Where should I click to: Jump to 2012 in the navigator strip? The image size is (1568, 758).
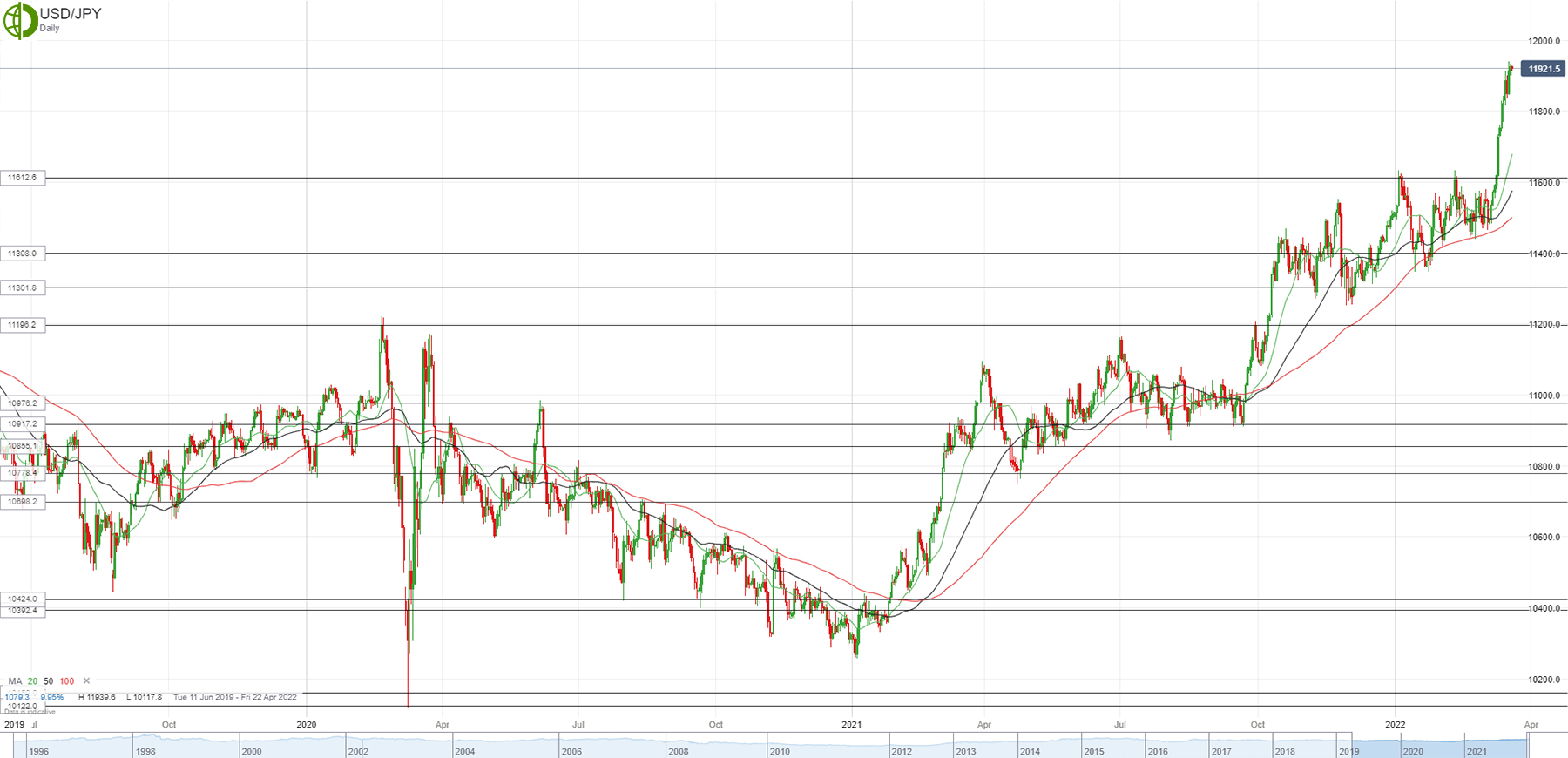(x=902, y=751)
